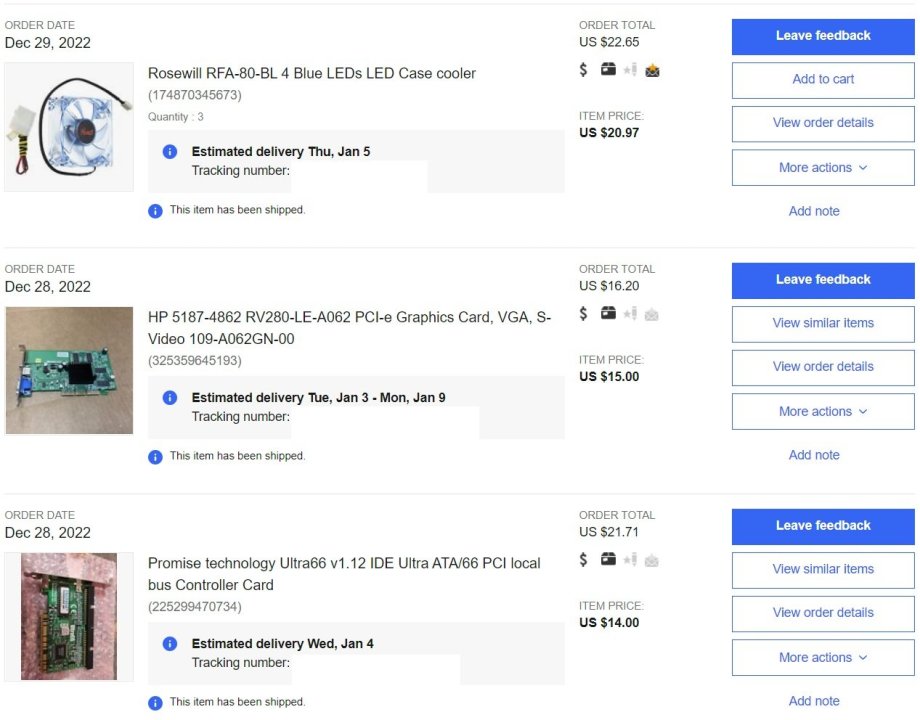Image resolution: width=920 pixels, height=720 pixels.
Task: Add note to the Promise controller card order
Action: pos(814,701)
